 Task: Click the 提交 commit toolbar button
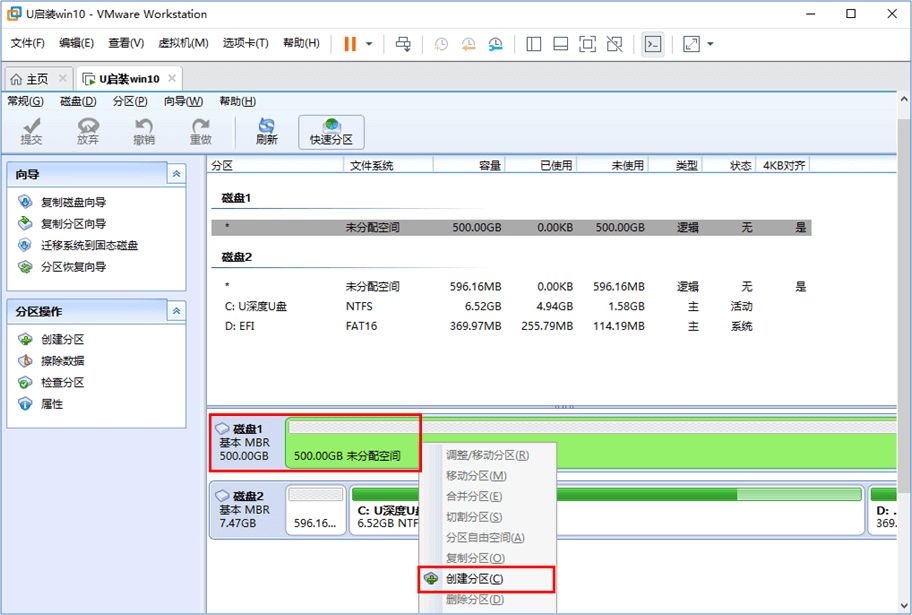(31, 131)
